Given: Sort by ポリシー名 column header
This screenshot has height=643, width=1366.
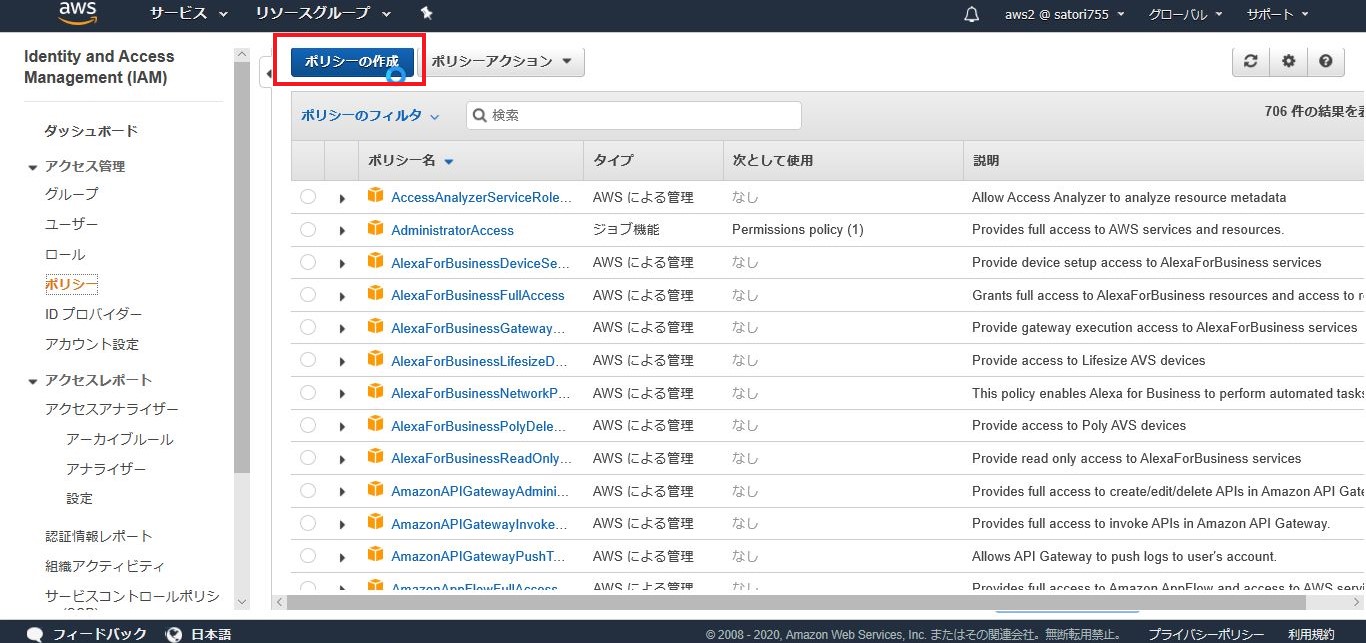Looking at the screenshot, I should point(411,160).
